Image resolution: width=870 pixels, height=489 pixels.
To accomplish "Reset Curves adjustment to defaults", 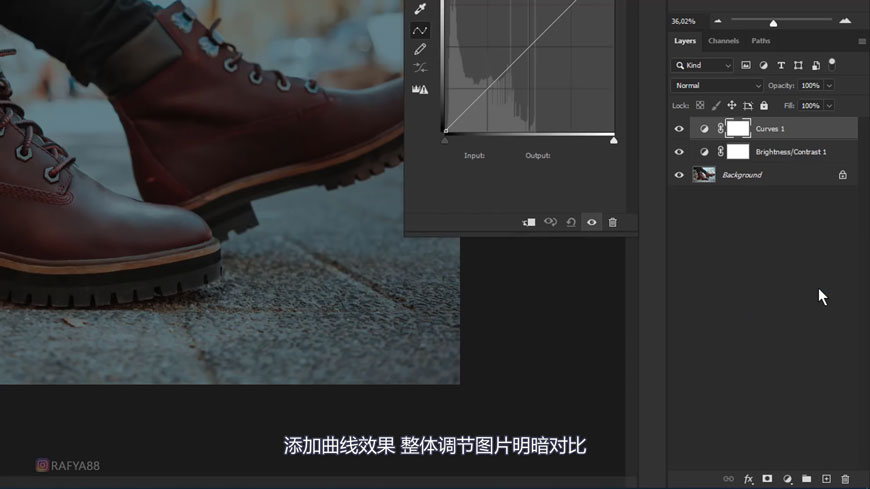I will point(571,222).
